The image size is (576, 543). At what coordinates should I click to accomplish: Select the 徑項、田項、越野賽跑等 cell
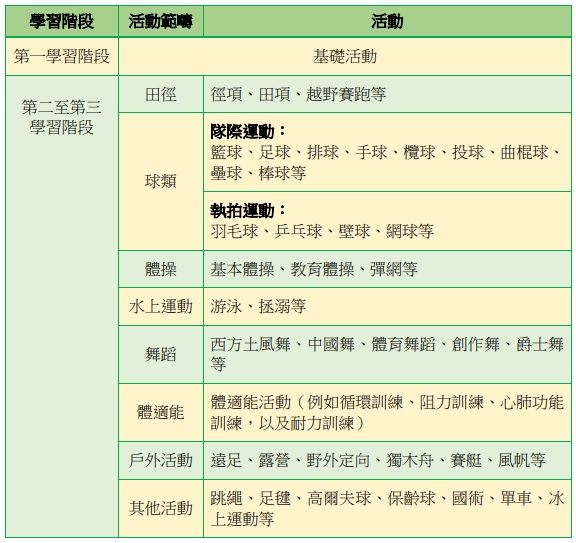(x=387, y=94)
